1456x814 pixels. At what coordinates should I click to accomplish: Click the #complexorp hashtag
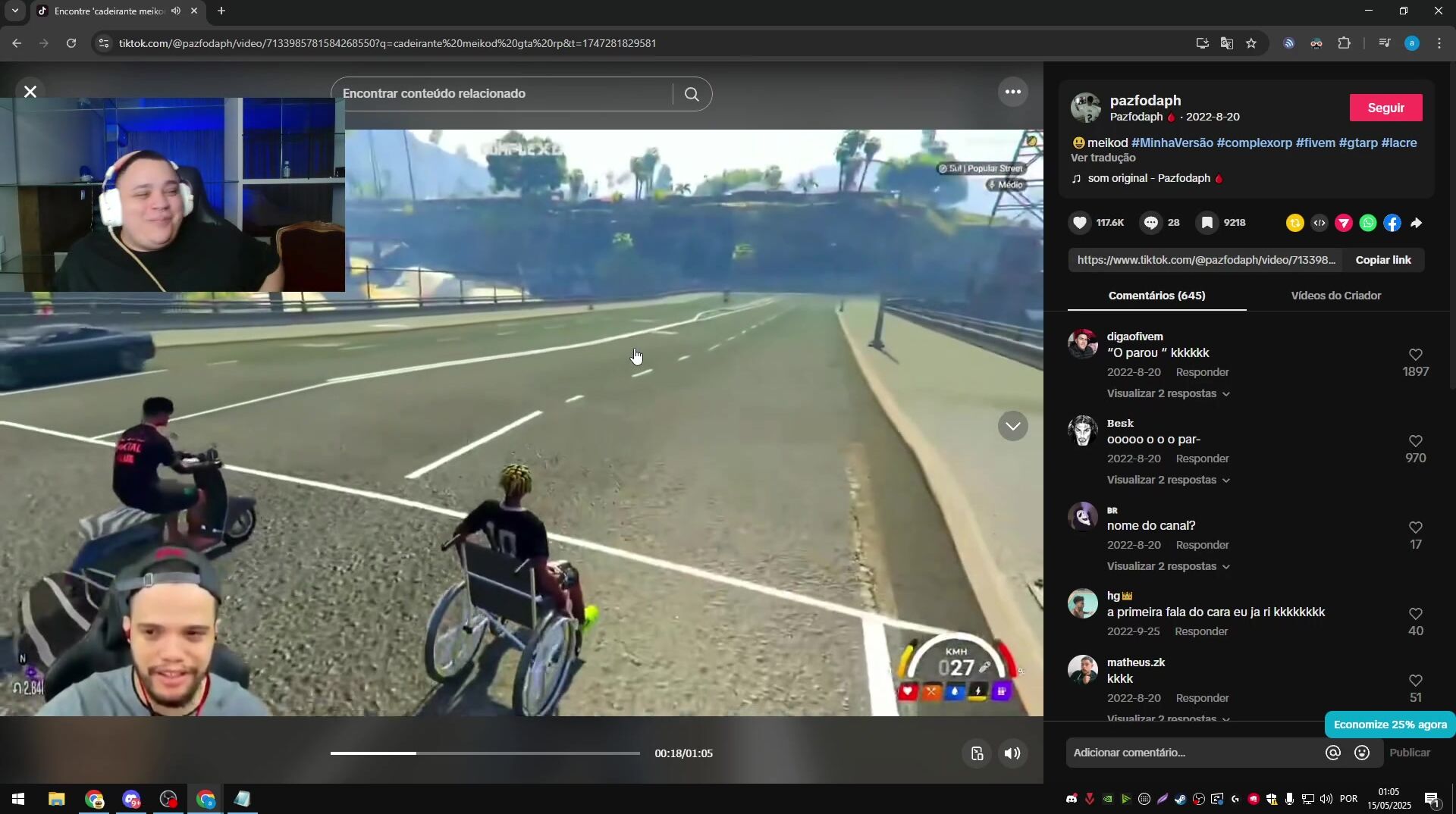click(1254, 142)
